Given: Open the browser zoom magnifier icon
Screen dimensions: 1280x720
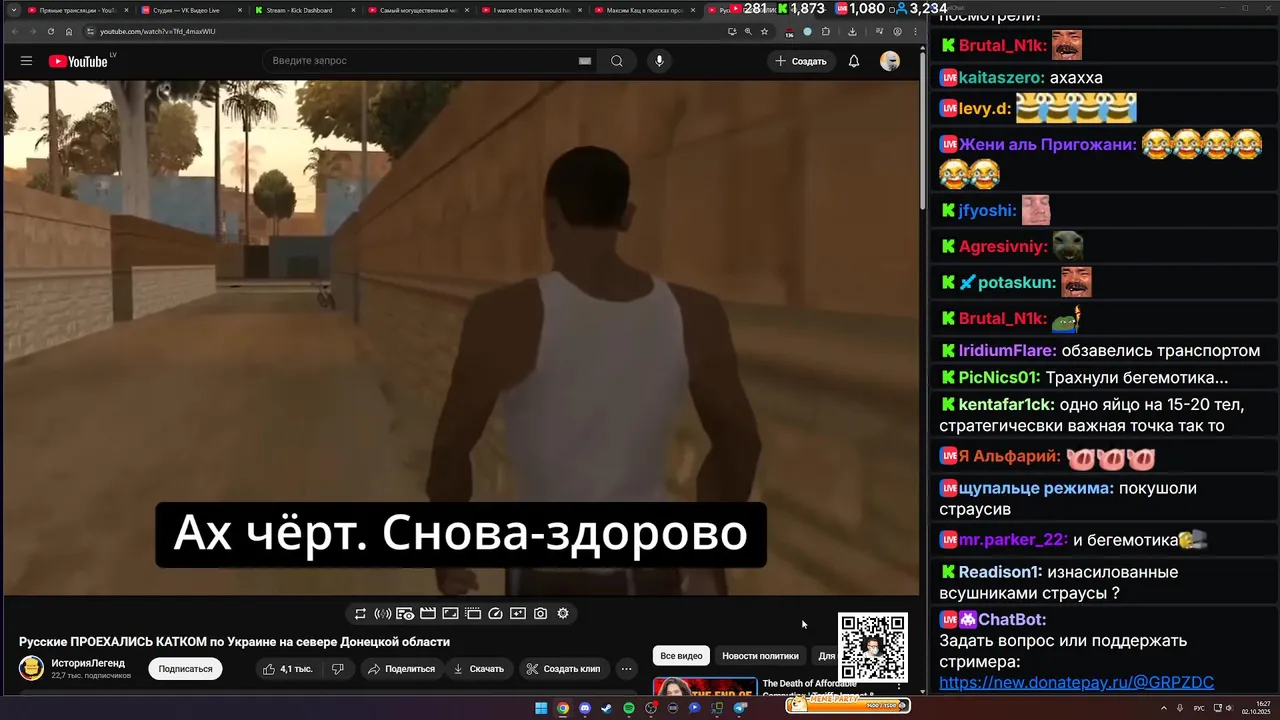Looking at the screenshot, I should coord(748,31).
